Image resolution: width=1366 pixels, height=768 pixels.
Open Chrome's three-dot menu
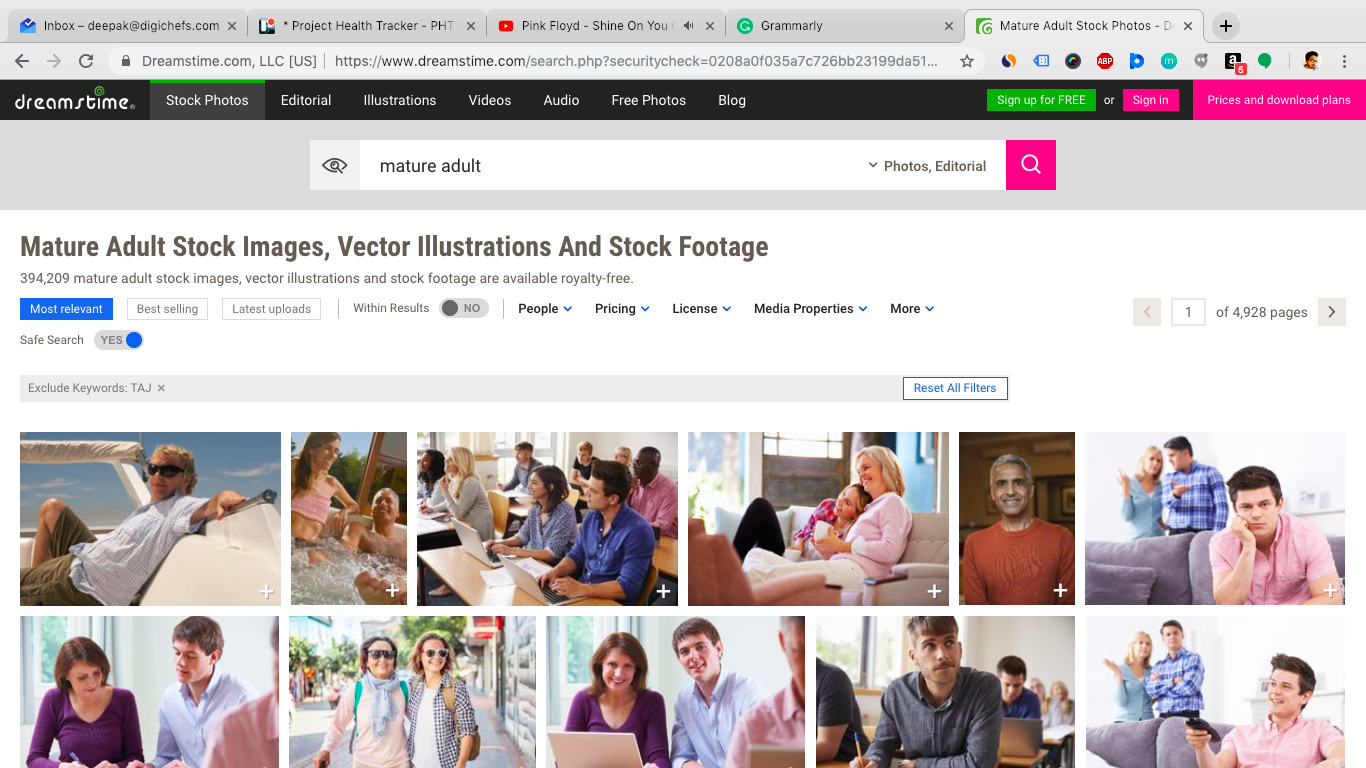(x=1345, y=61)
